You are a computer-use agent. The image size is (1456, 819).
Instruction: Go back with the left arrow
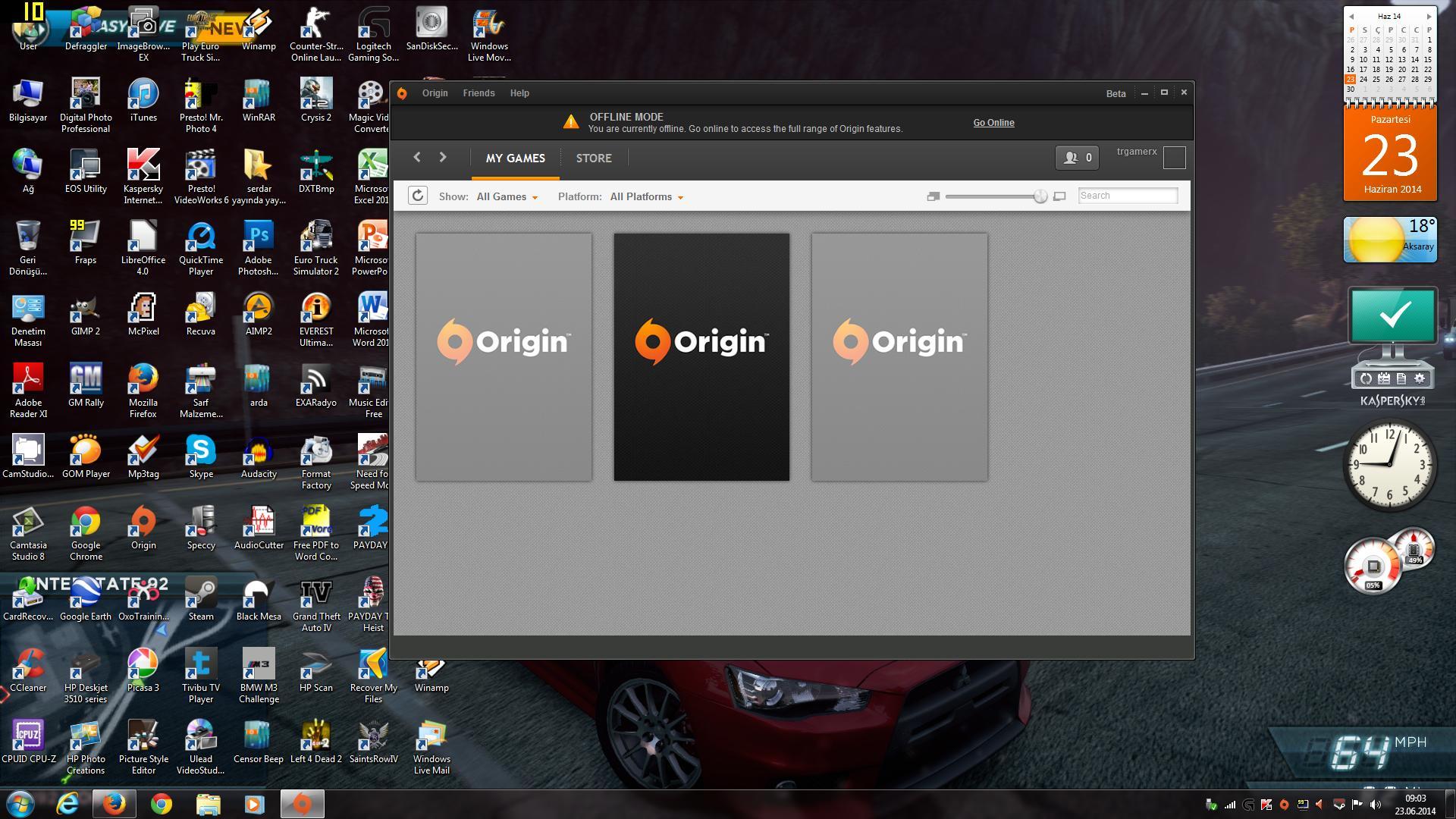click(416, 157)
